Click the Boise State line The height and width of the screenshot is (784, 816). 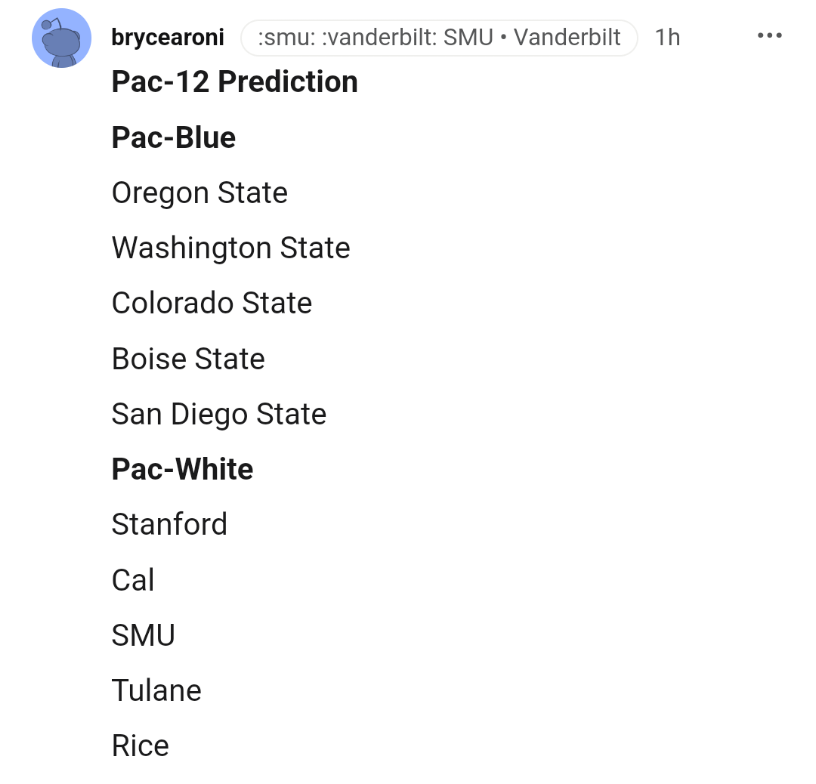point(188,359)
